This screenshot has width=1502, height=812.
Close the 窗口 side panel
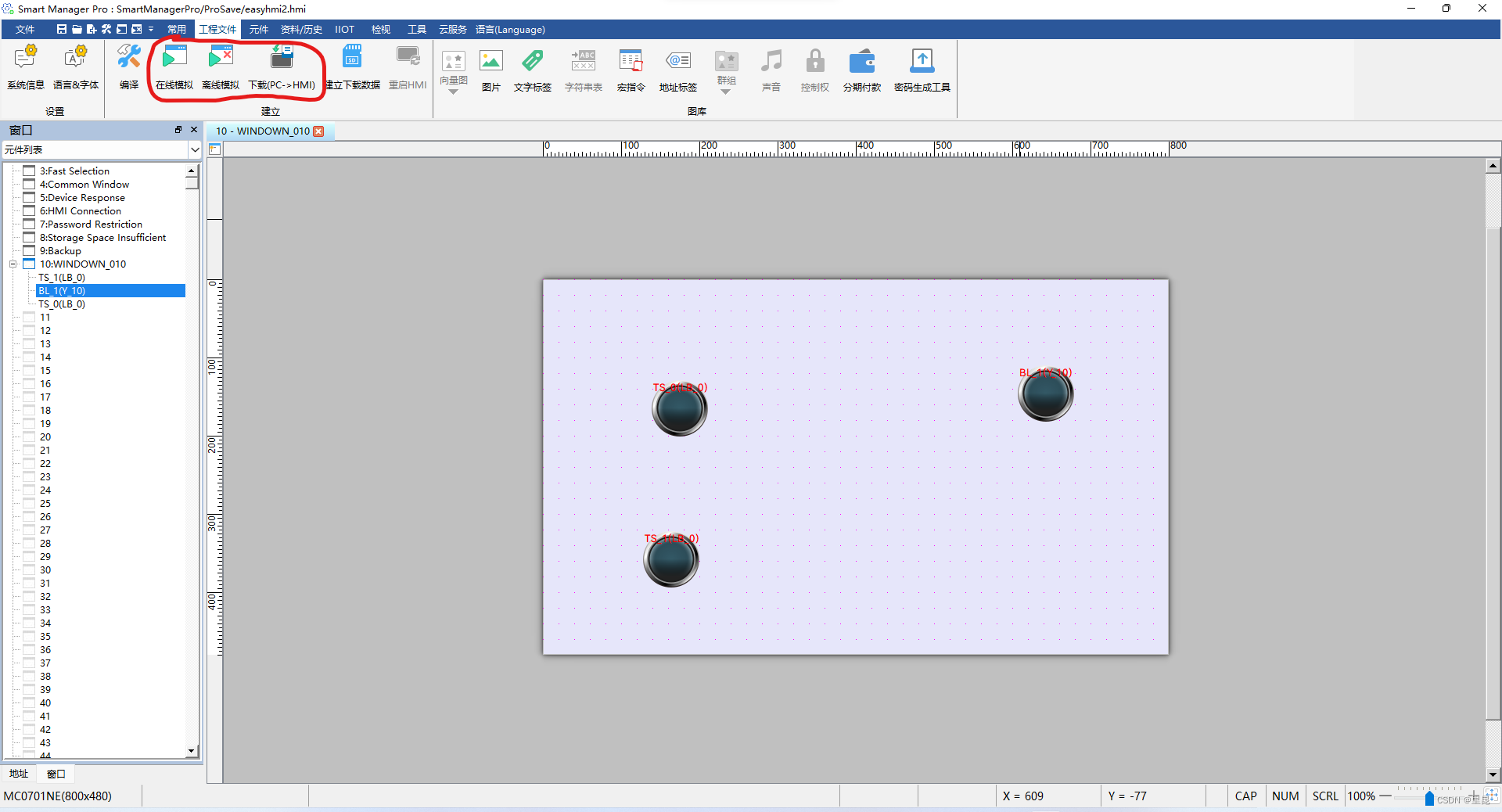(x=194, y=130)
